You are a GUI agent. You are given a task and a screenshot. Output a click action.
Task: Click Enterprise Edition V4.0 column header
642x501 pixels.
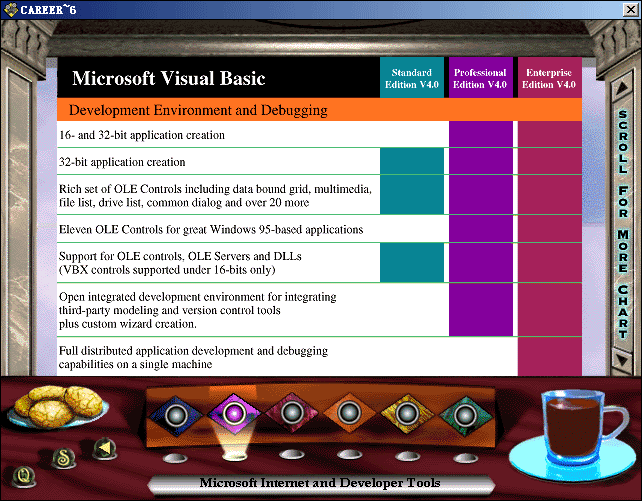tap(549, 78)
